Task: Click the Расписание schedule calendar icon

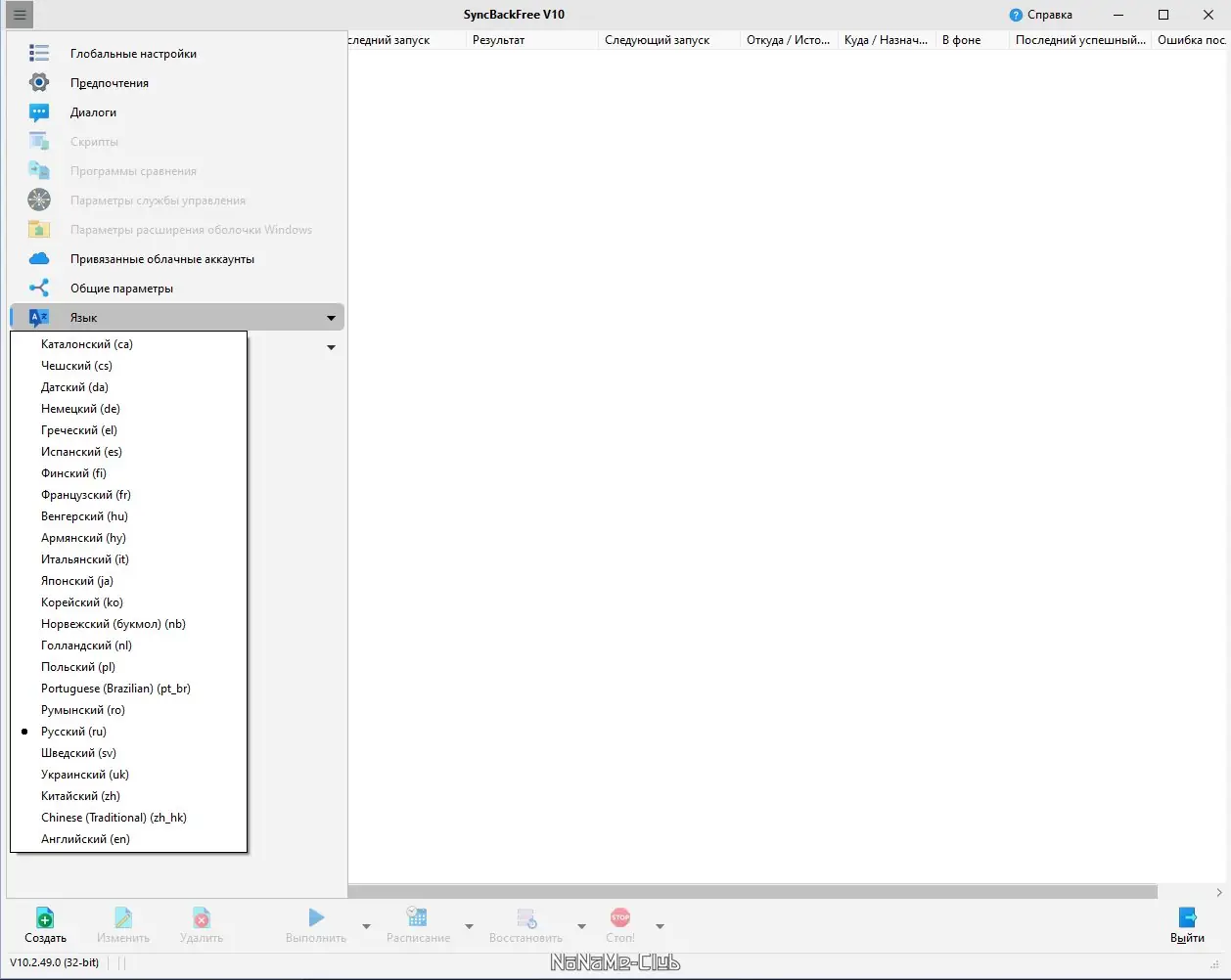Action: coord(418,917)
